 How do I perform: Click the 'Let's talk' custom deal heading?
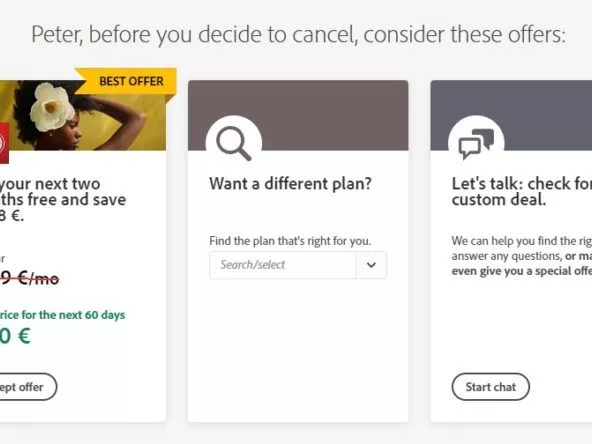click(x=522, y=191)
